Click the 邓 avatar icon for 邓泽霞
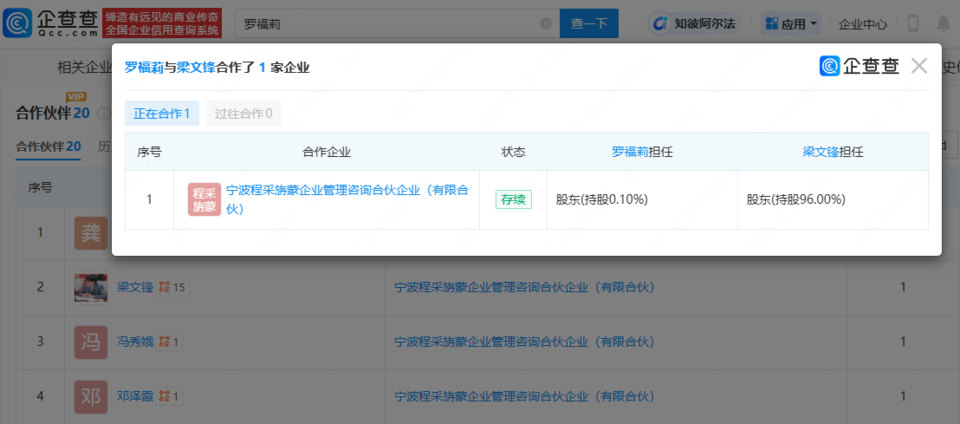The image size is (960, 424). (91, 397)
